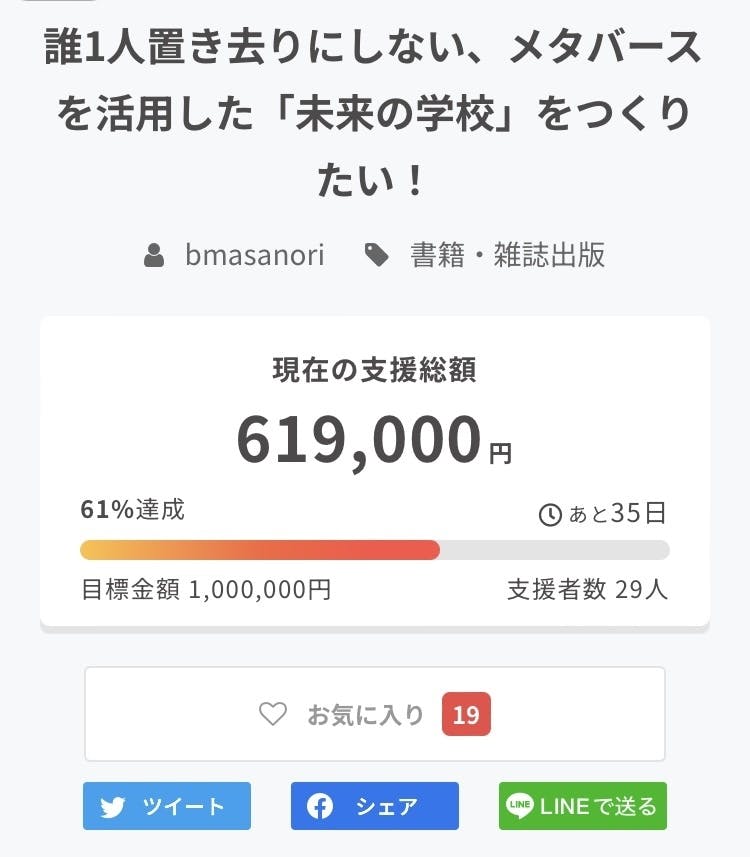Click the 61%達成 achievement label
Viewport: 750px width, 857px height.
coord(132,510)
